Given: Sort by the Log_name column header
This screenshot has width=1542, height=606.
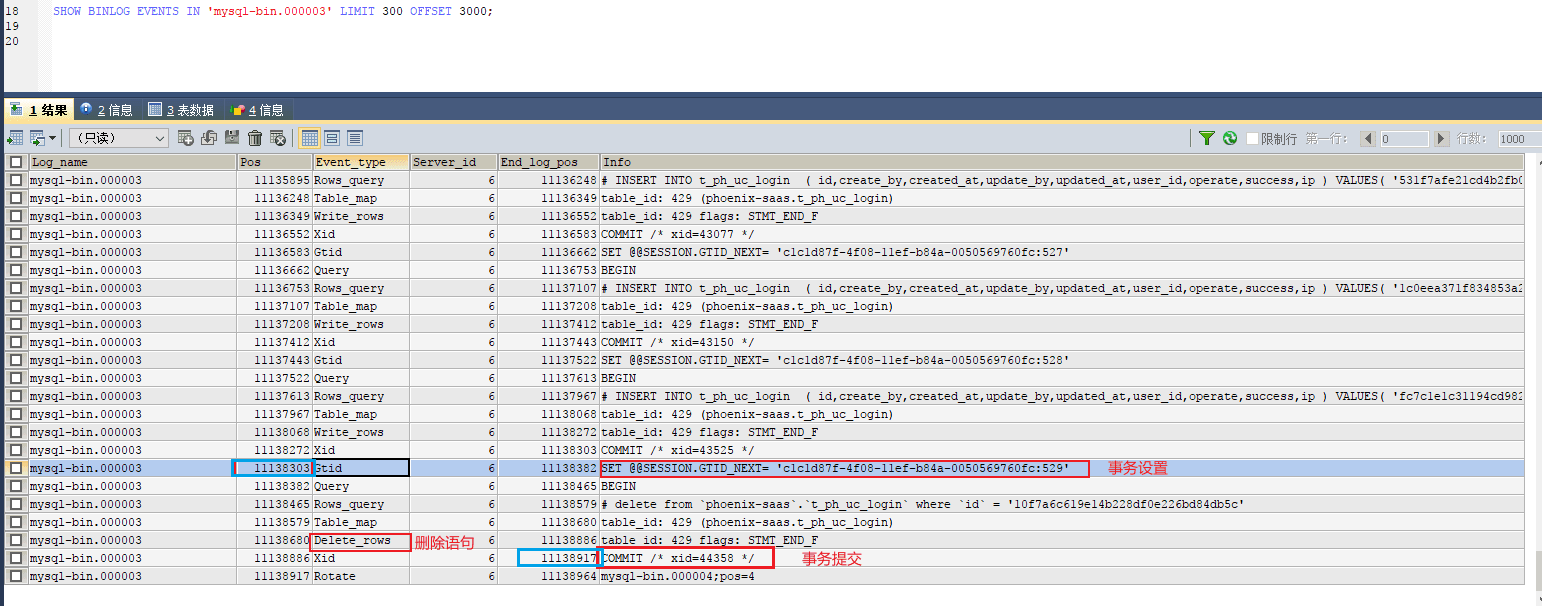Looking at the screenshot, I should [x=132, y=162].
